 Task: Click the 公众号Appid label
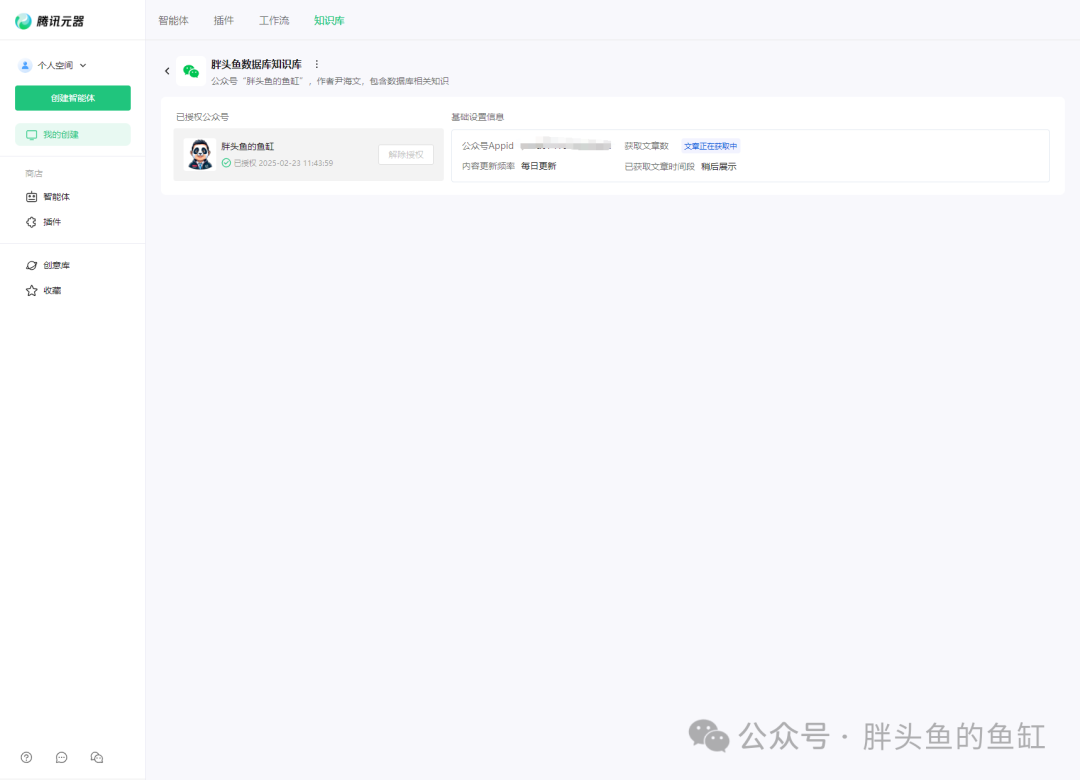pyautogui.click(x=488, y=146)
